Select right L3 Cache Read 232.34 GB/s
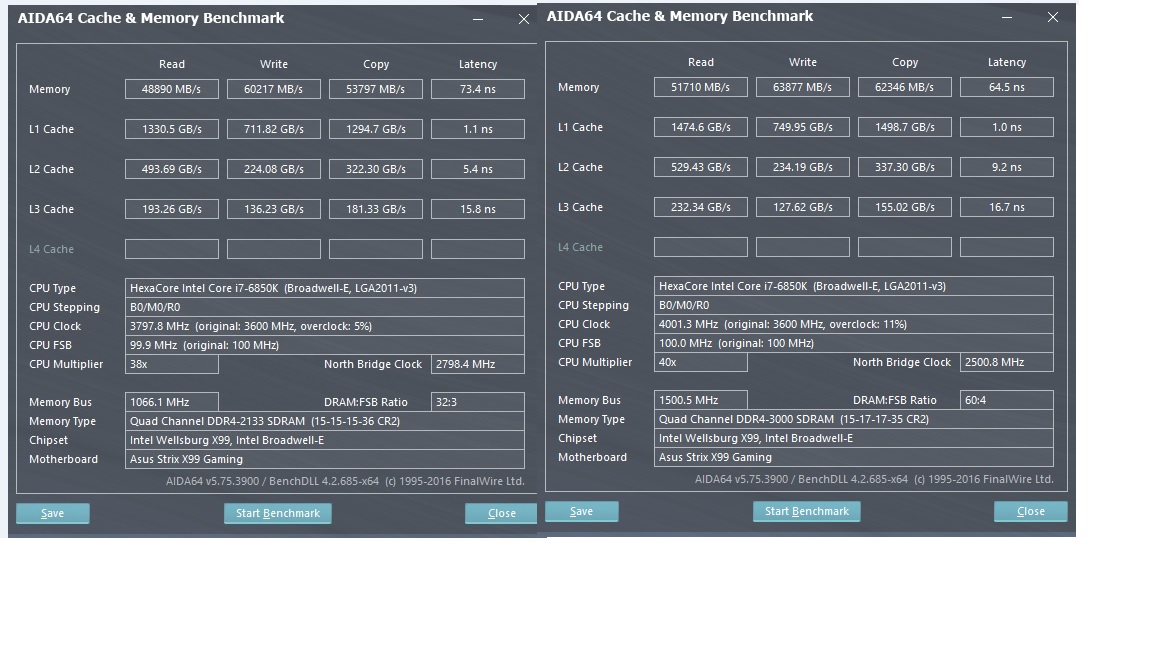 (701, 207)
